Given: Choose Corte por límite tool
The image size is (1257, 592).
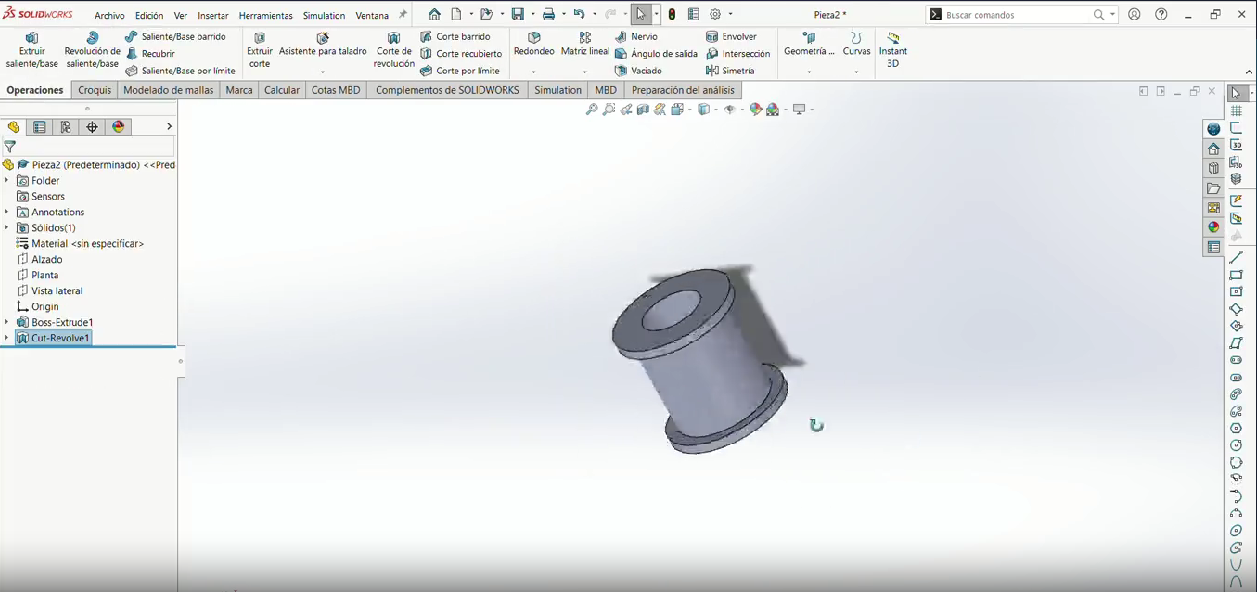Looking at the screenshot, I should tap(460, 71).
